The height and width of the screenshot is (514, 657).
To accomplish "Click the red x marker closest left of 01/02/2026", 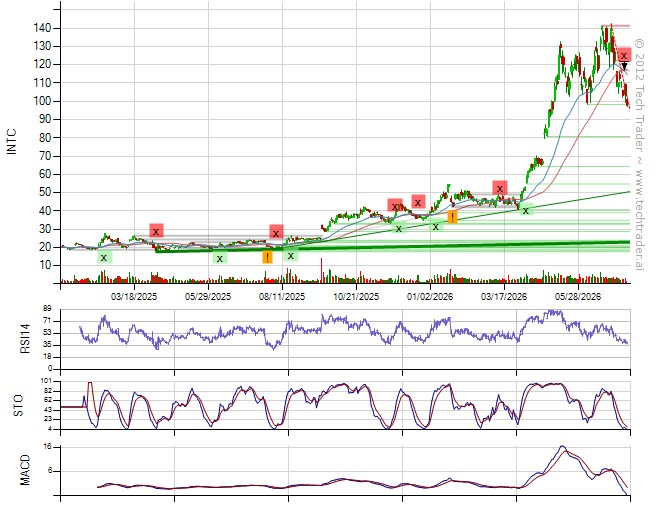I will 418,202.
